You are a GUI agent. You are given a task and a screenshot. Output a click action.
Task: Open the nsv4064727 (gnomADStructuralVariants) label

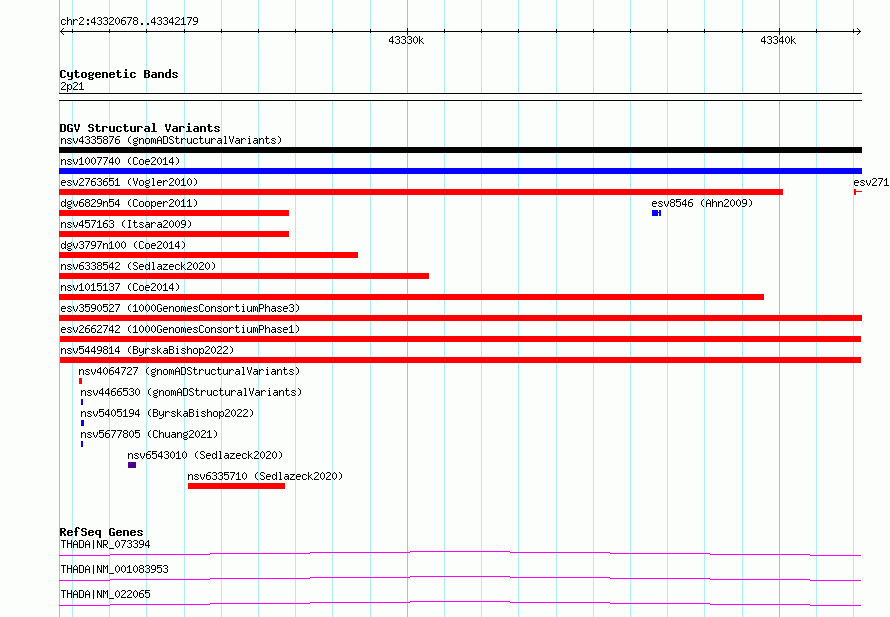click(189, 371)
